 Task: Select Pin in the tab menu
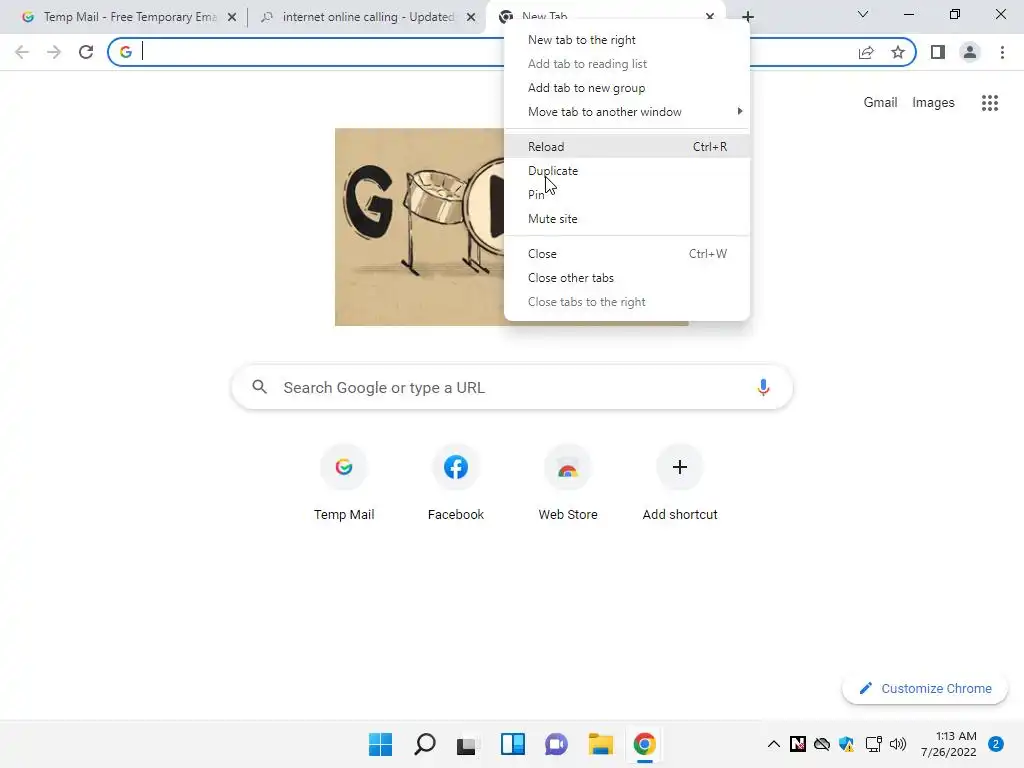click(627, 195)
